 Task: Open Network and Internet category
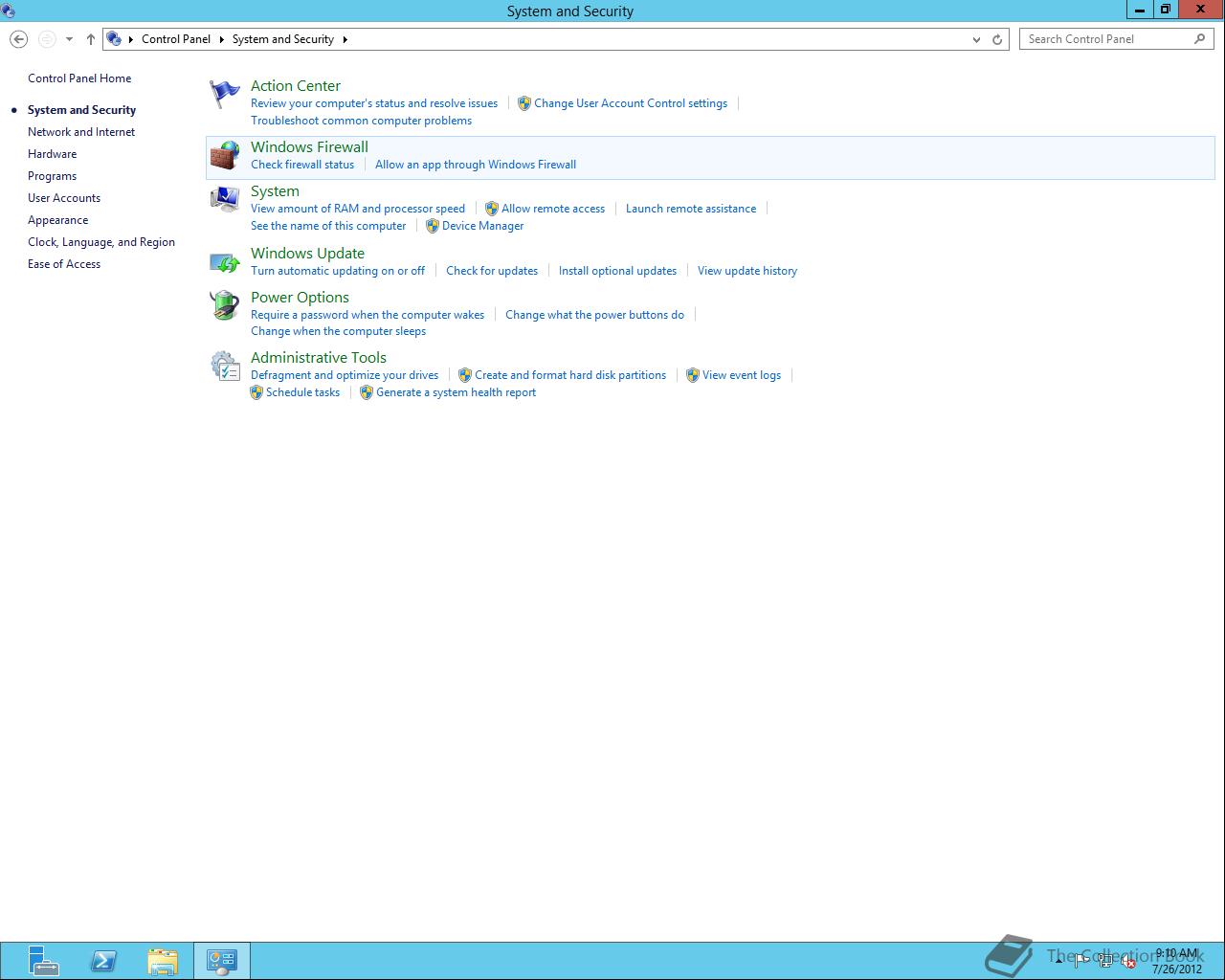click(81, 132)
